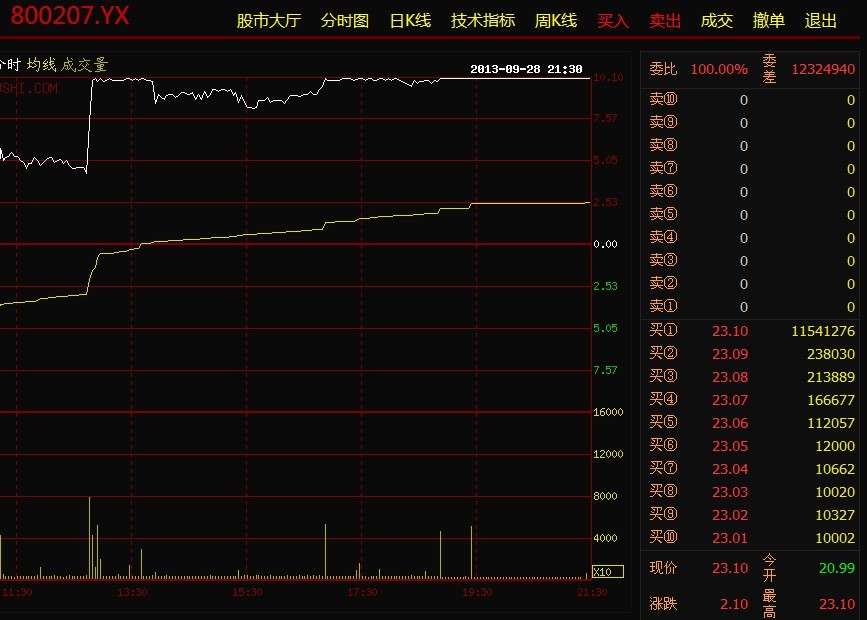Image resolution: width=867 pixels, height=620 pixels.
Task: Click the red 买入 button
Action: [x=613, y=21]
